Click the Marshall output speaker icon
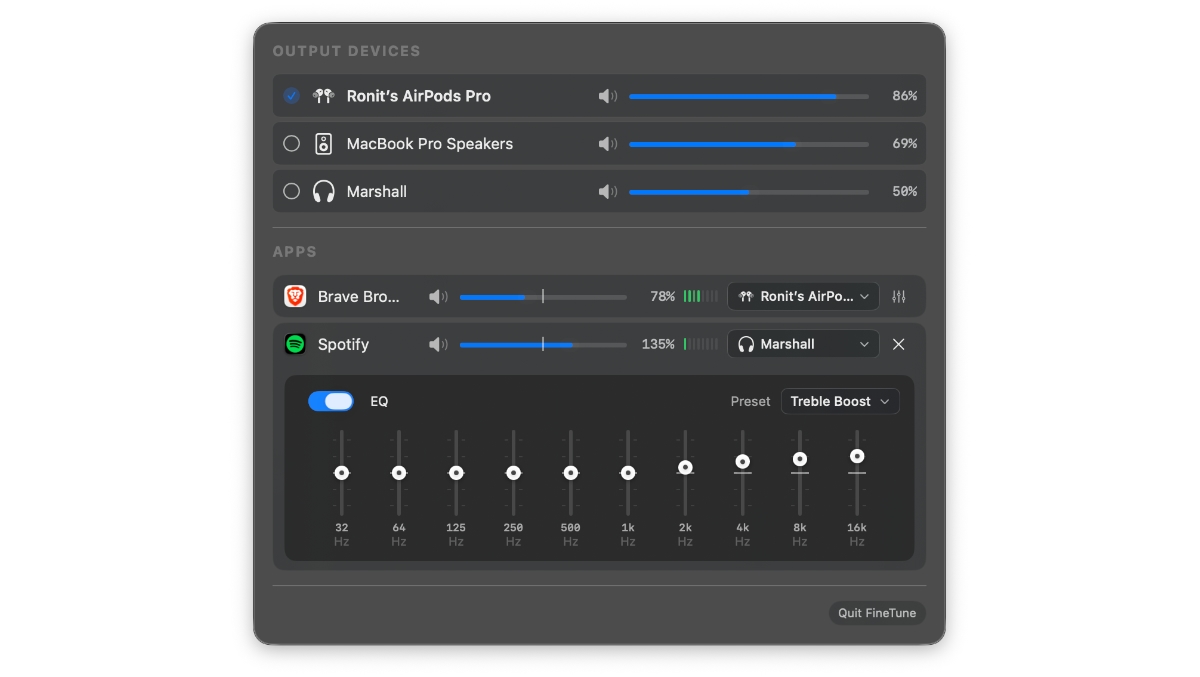This screenshot has height=677, width=1200. click(607, 192)
